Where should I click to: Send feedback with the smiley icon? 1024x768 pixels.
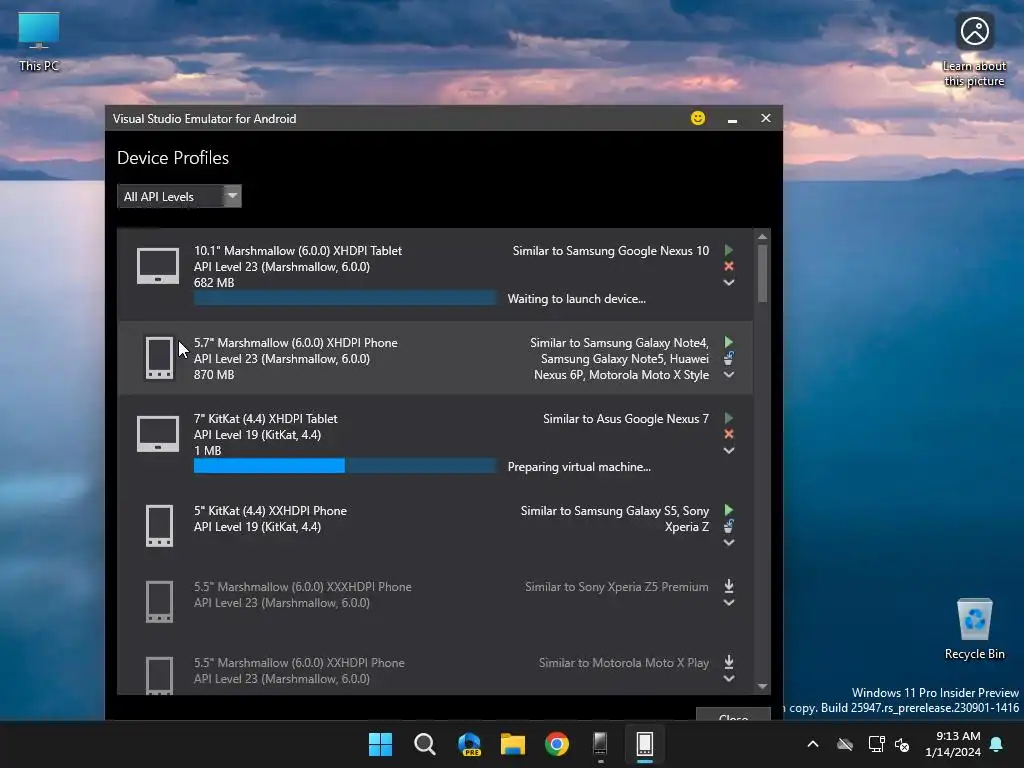[x=698, y=118]
